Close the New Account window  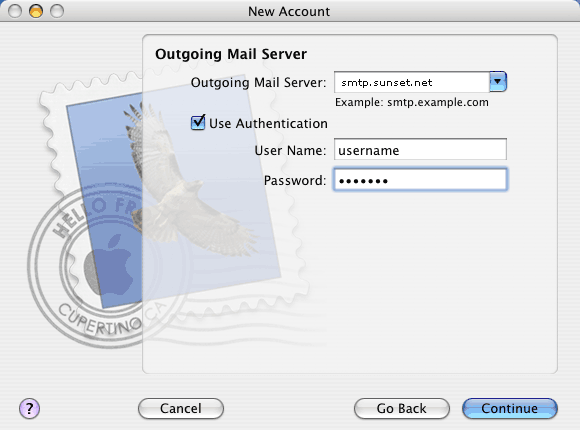(15, 11)
